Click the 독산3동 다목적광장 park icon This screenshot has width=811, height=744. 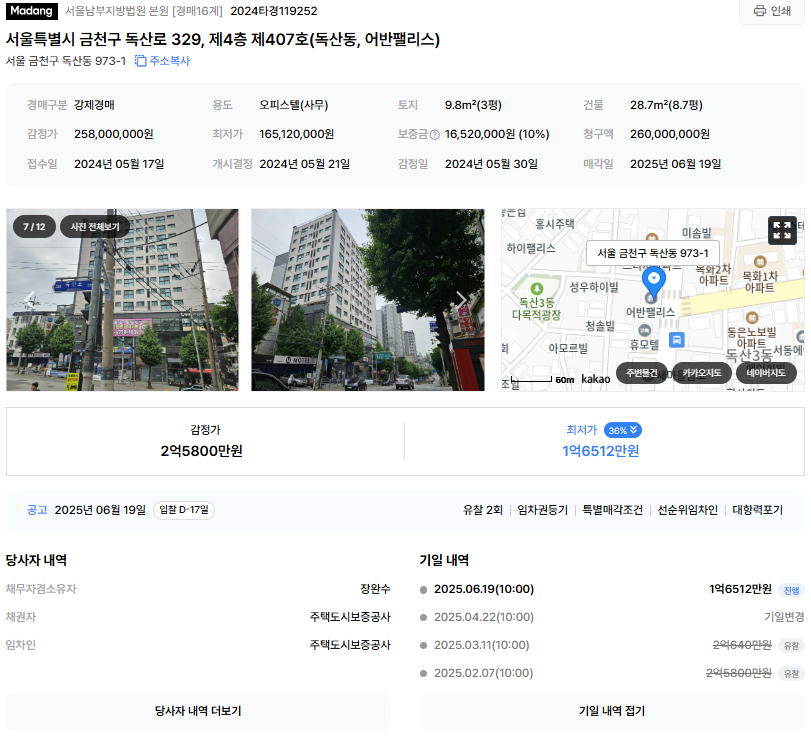537,289
